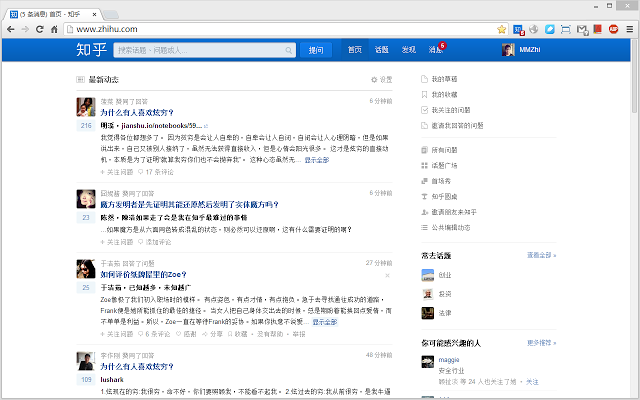Open the Chrome menu hamburger icon

pos(627,28)
